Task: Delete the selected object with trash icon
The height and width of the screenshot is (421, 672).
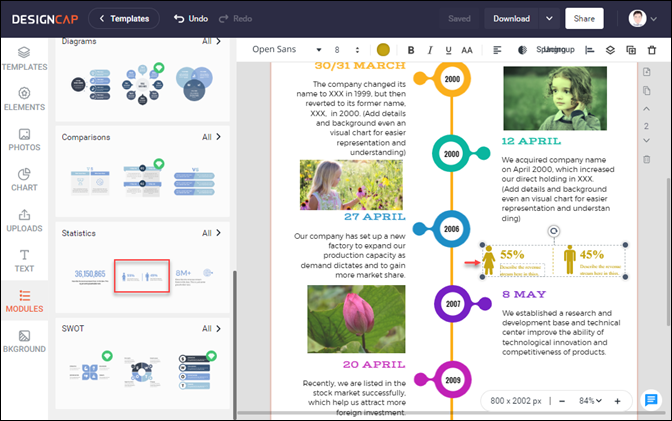Action: (x=652, y=50)
